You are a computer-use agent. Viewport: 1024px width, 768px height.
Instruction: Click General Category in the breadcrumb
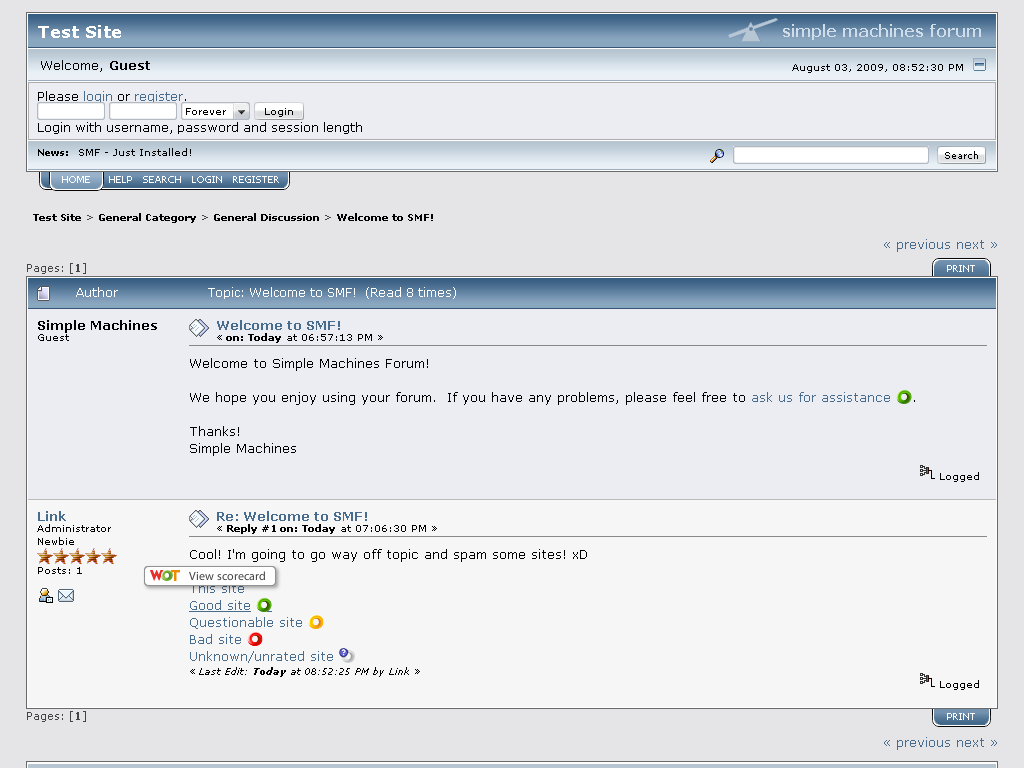147,217
